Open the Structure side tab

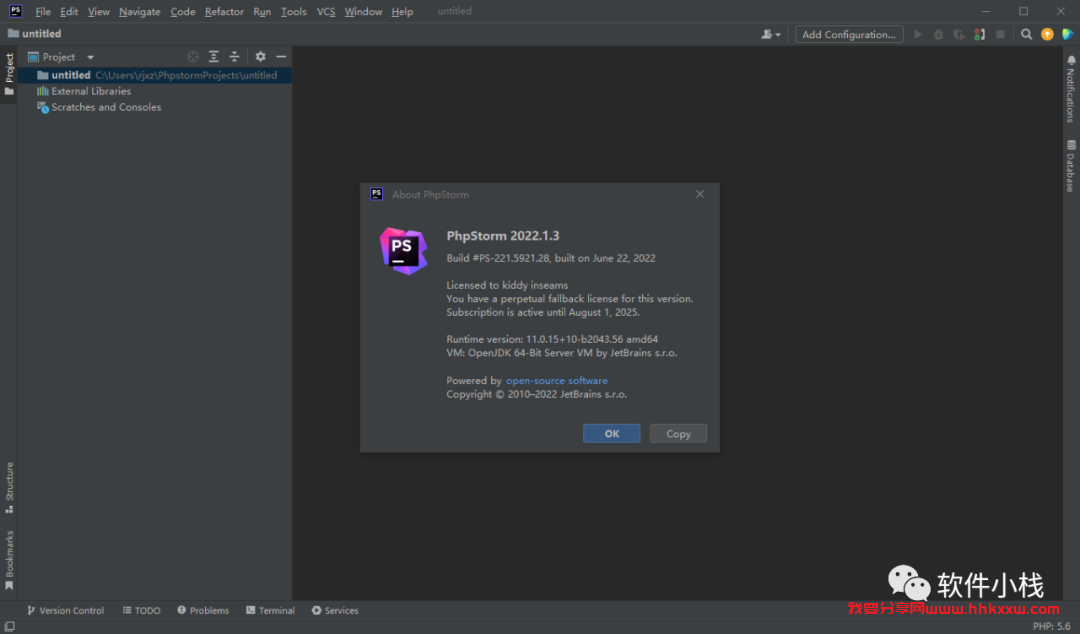[9, 487]
